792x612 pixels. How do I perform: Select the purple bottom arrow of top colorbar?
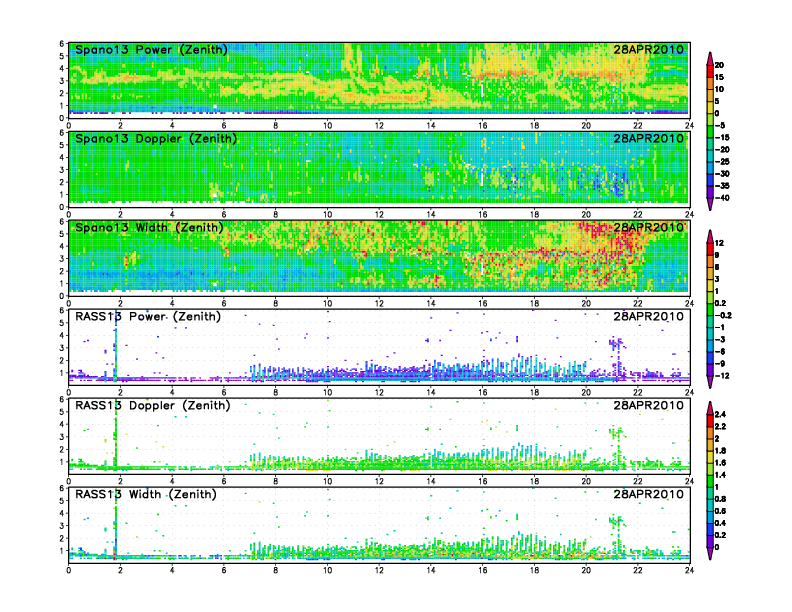pos(710,204)
